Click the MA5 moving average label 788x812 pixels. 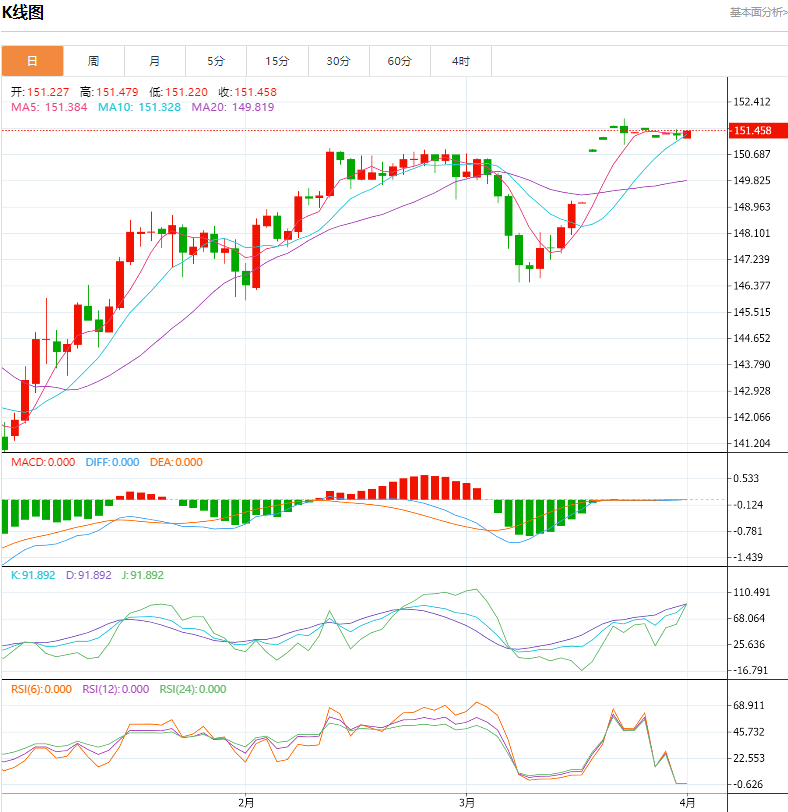(x=50, y=107)
